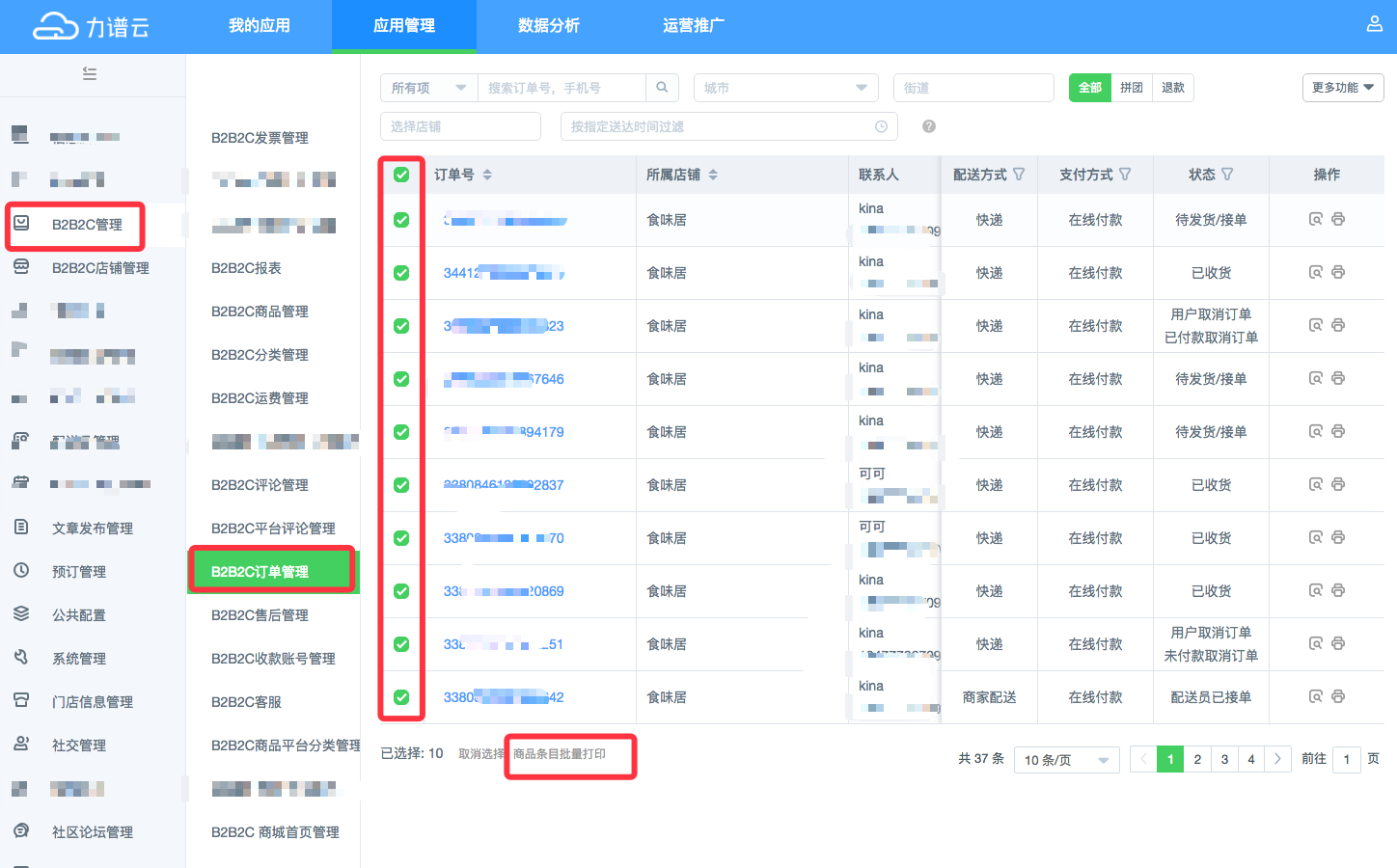Print the order ending in 70
This screenshot has width=1397, height=868.
point(1338,537)
